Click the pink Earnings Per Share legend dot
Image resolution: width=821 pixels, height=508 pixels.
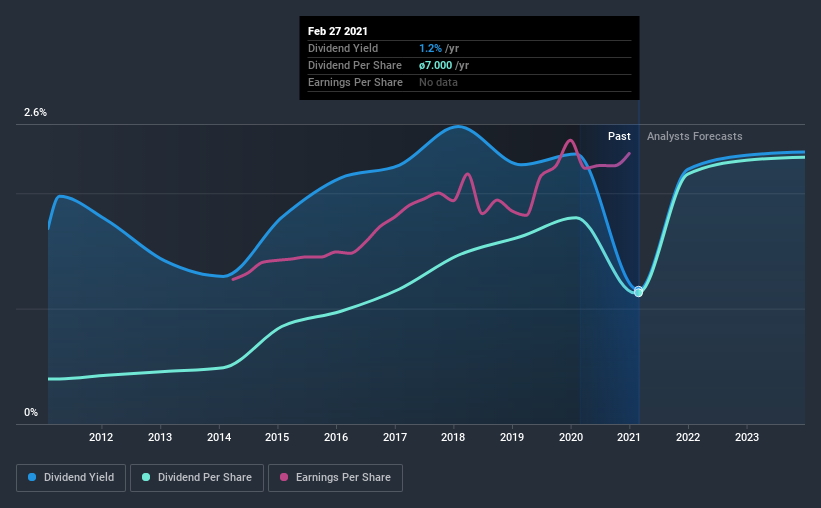[x=284, y=477]
